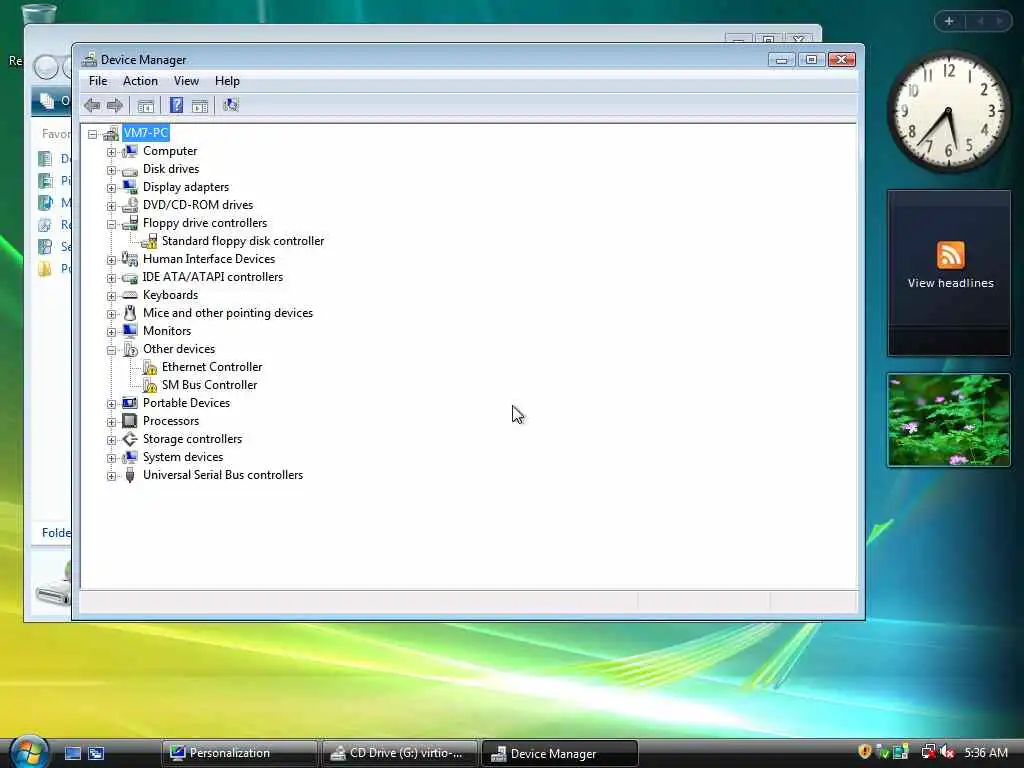1024x768 pixels.
Task: Toggle the Show/Hide Action Pane toolbar icon
Action: [200, 106]
